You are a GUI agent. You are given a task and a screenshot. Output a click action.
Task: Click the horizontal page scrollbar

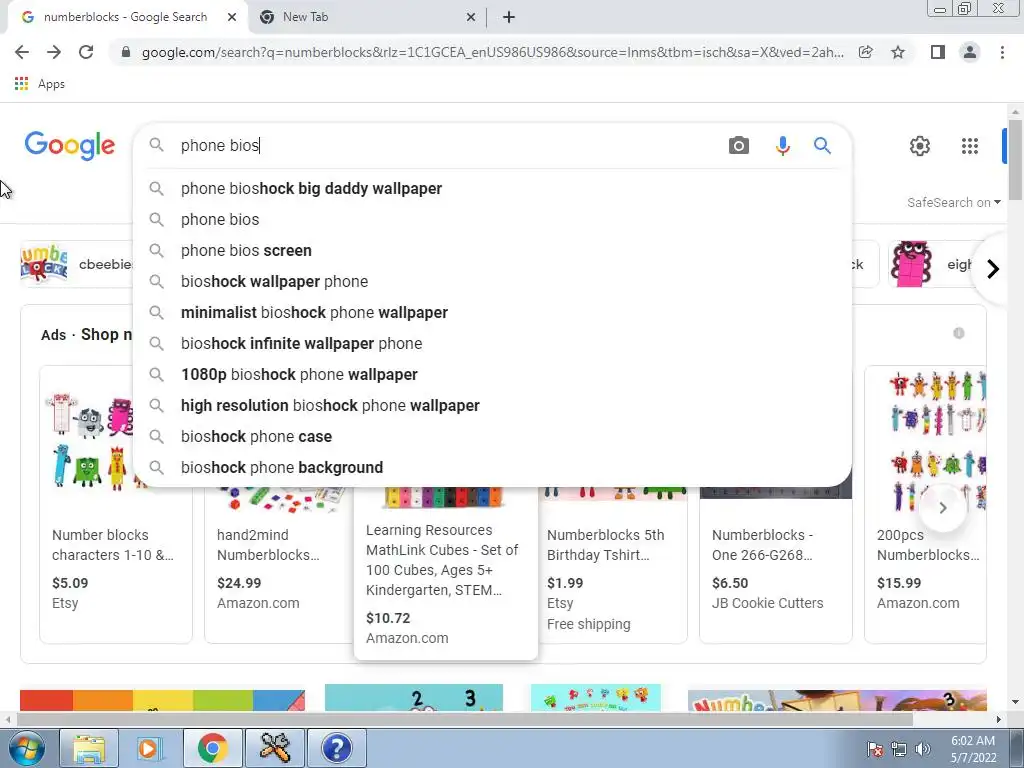pos(464,720)
